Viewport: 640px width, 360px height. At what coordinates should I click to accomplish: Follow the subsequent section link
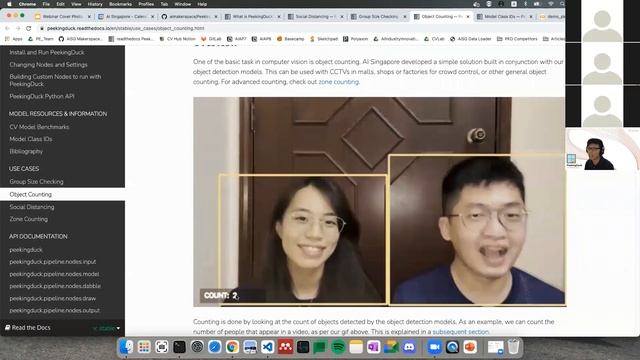pyautogui.click(x=460, y=332)
